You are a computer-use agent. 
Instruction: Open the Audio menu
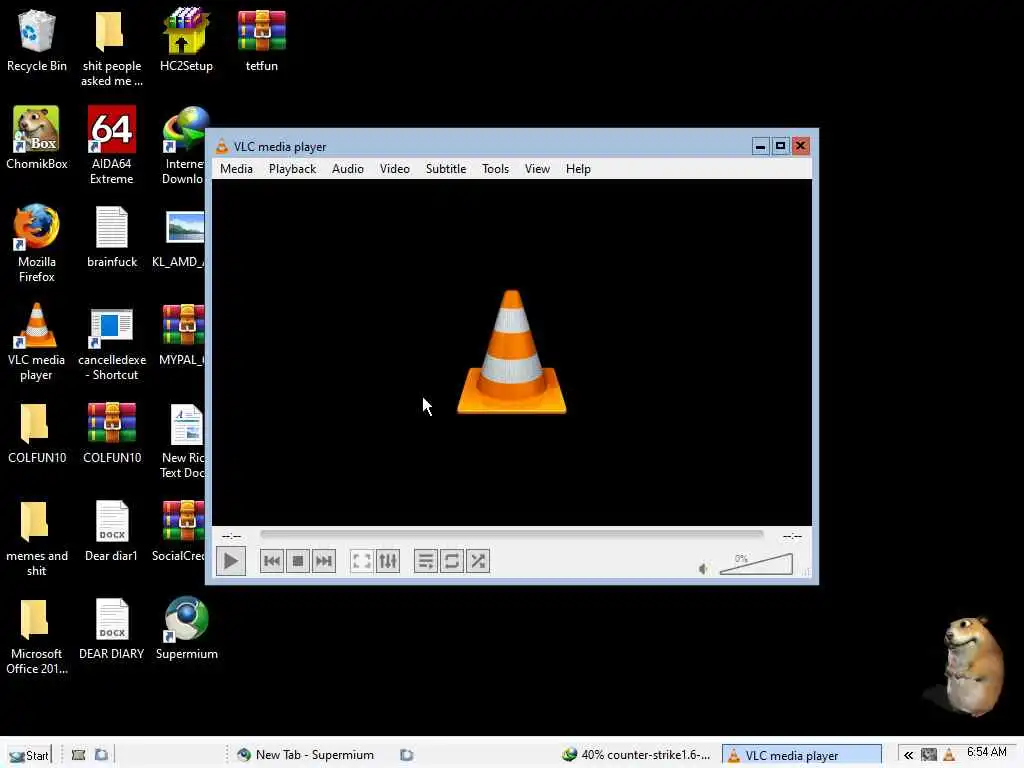click(x=347, y=168)
